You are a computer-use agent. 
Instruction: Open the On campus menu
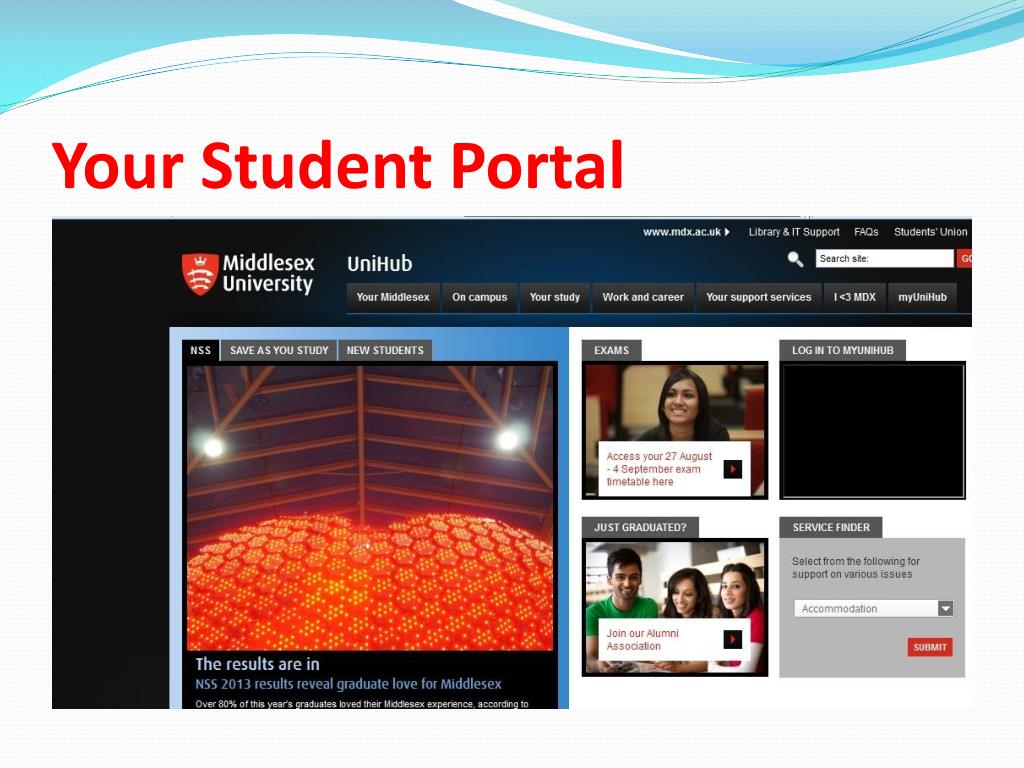(x=479, y=297)
